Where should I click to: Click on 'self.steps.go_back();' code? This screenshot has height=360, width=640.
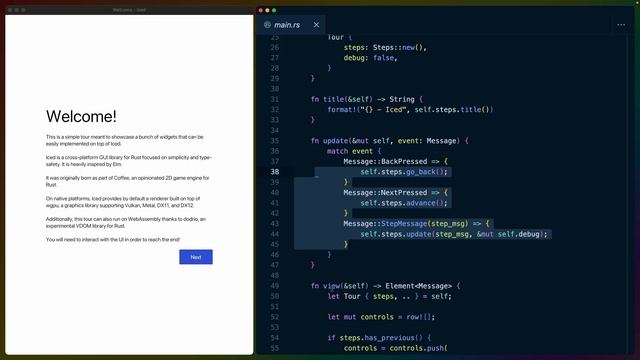[404, 172]
